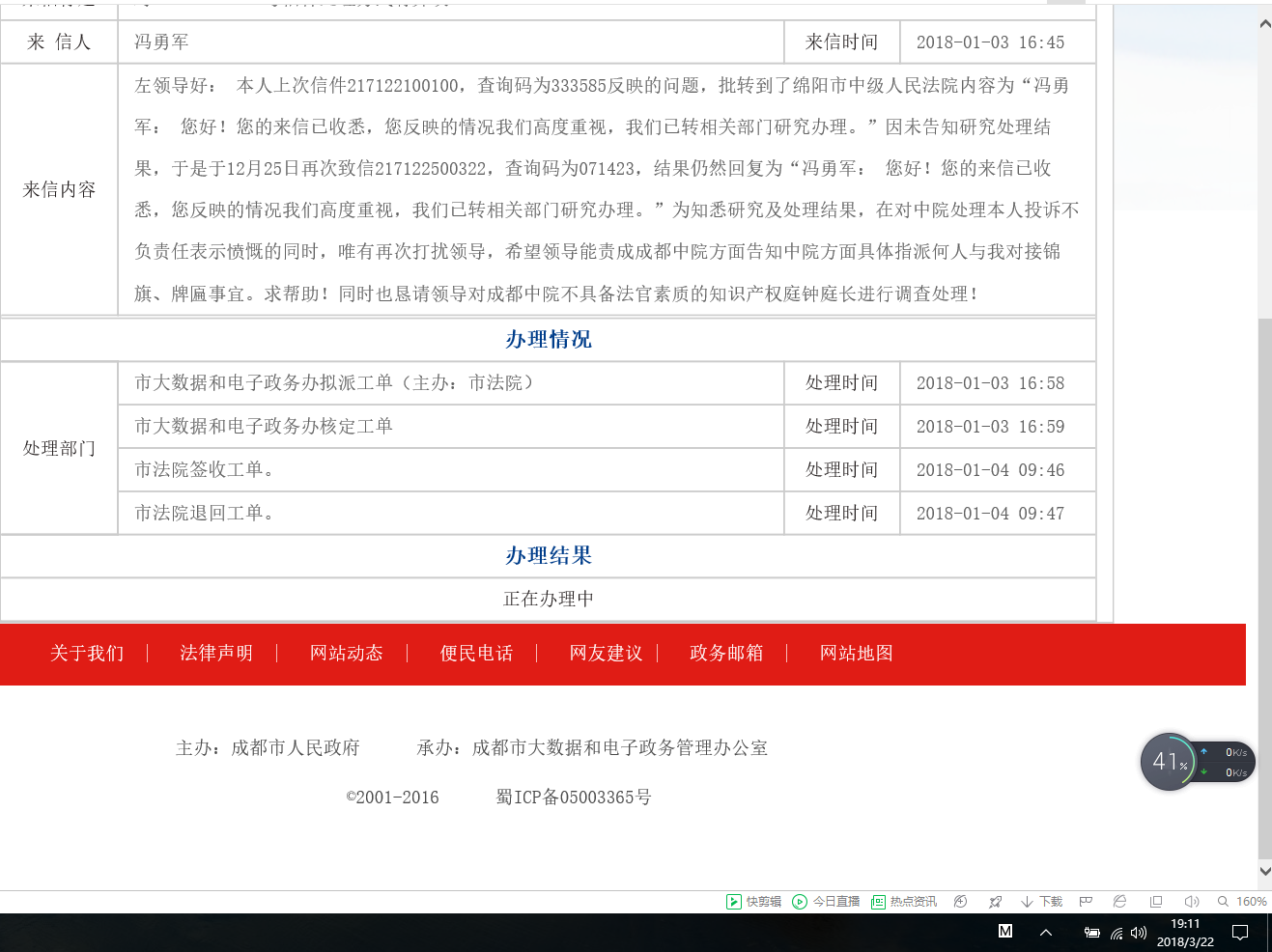
Task: Click 承办：成都市大数据和电子政务管理办公室 text
Action: pyautogui.click(x=592, y=748)
